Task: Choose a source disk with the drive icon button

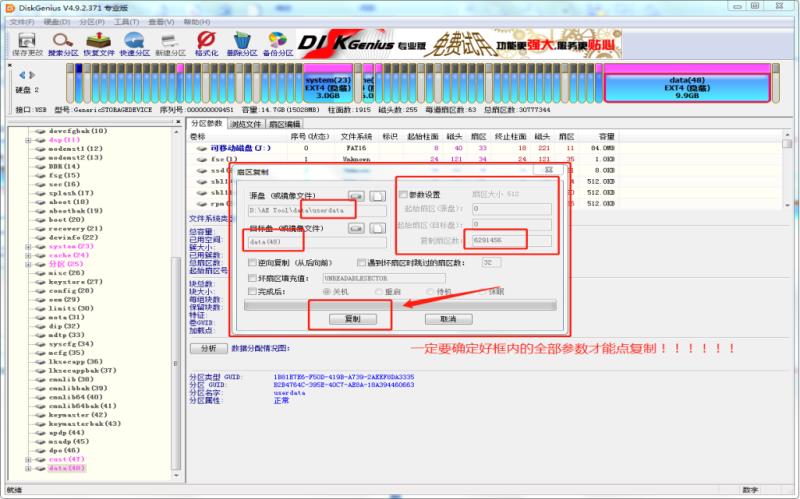Action: click(356, 196)
